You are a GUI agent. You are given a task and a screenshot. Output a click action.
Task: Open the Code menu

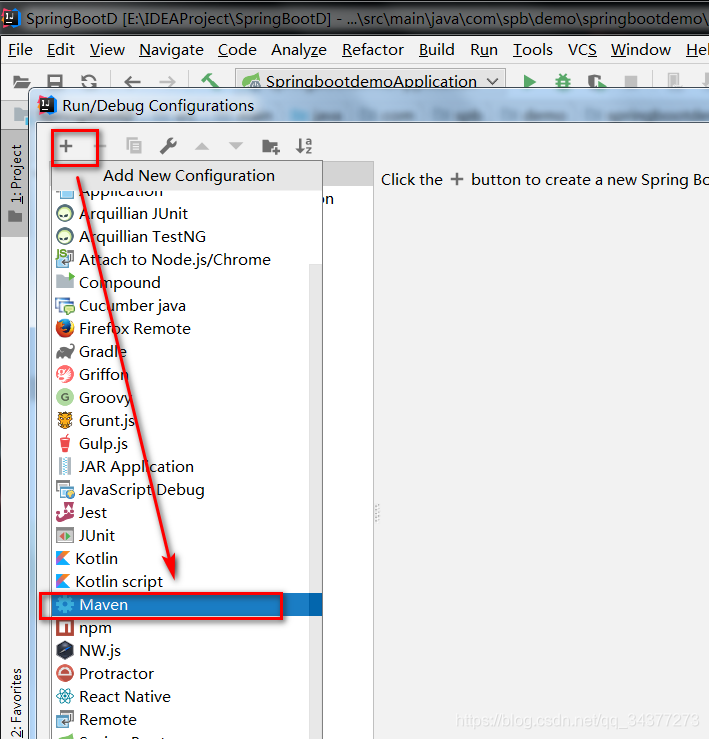237,49
